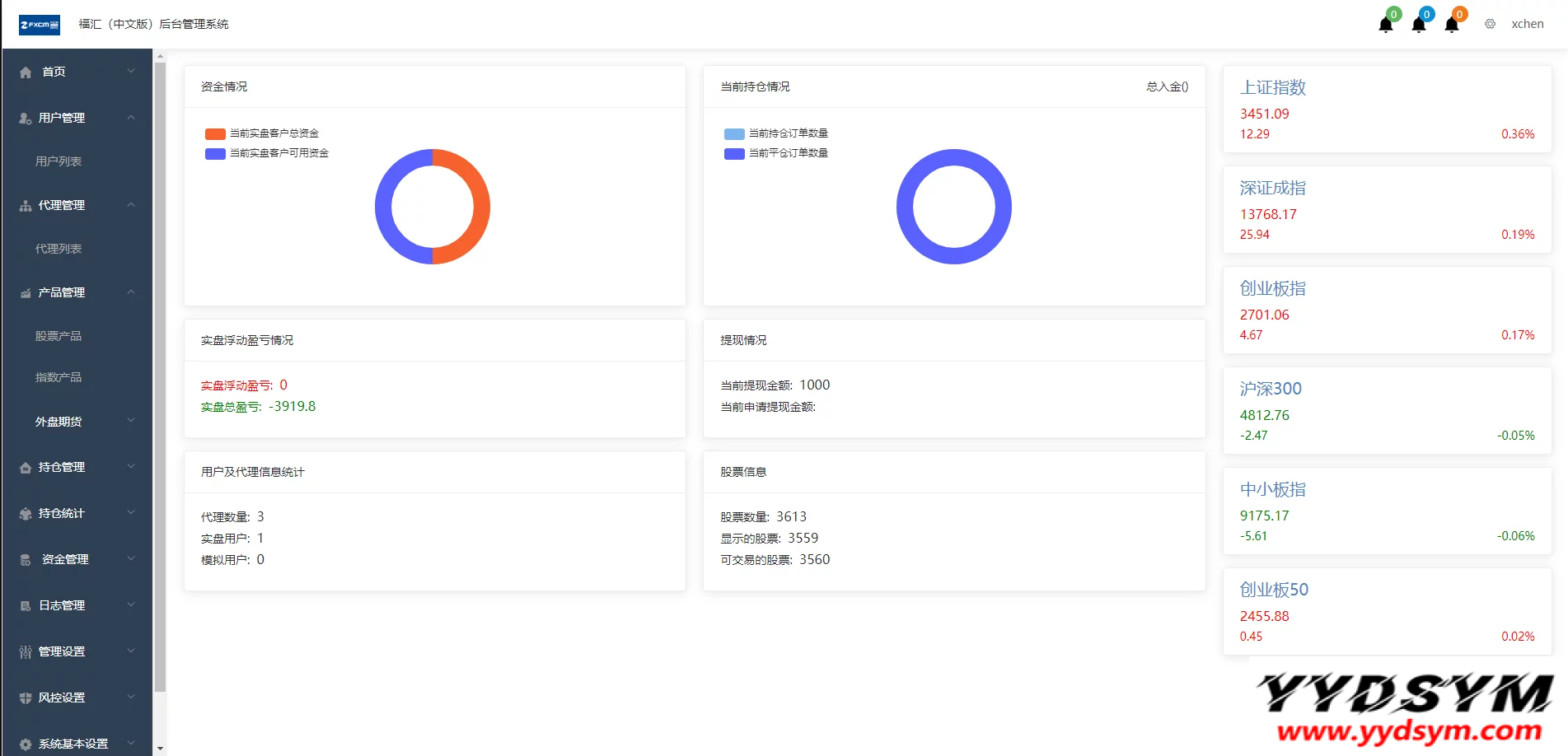The height and width of the screenshot is (756, 1568).
Task: Click the sidebar scroll down arrow
Action: tap(160, 749)
